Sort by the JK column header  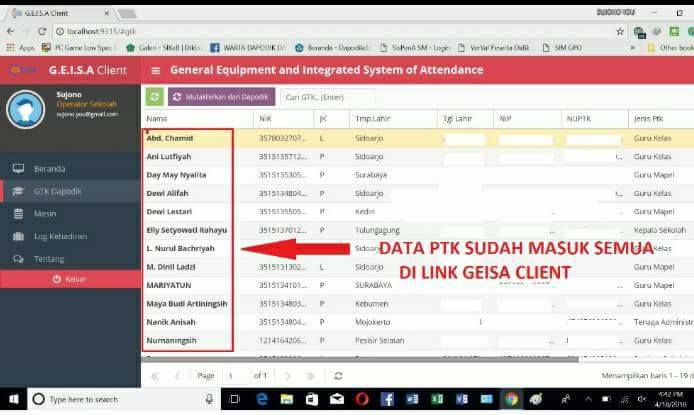(x=332, y=119)
